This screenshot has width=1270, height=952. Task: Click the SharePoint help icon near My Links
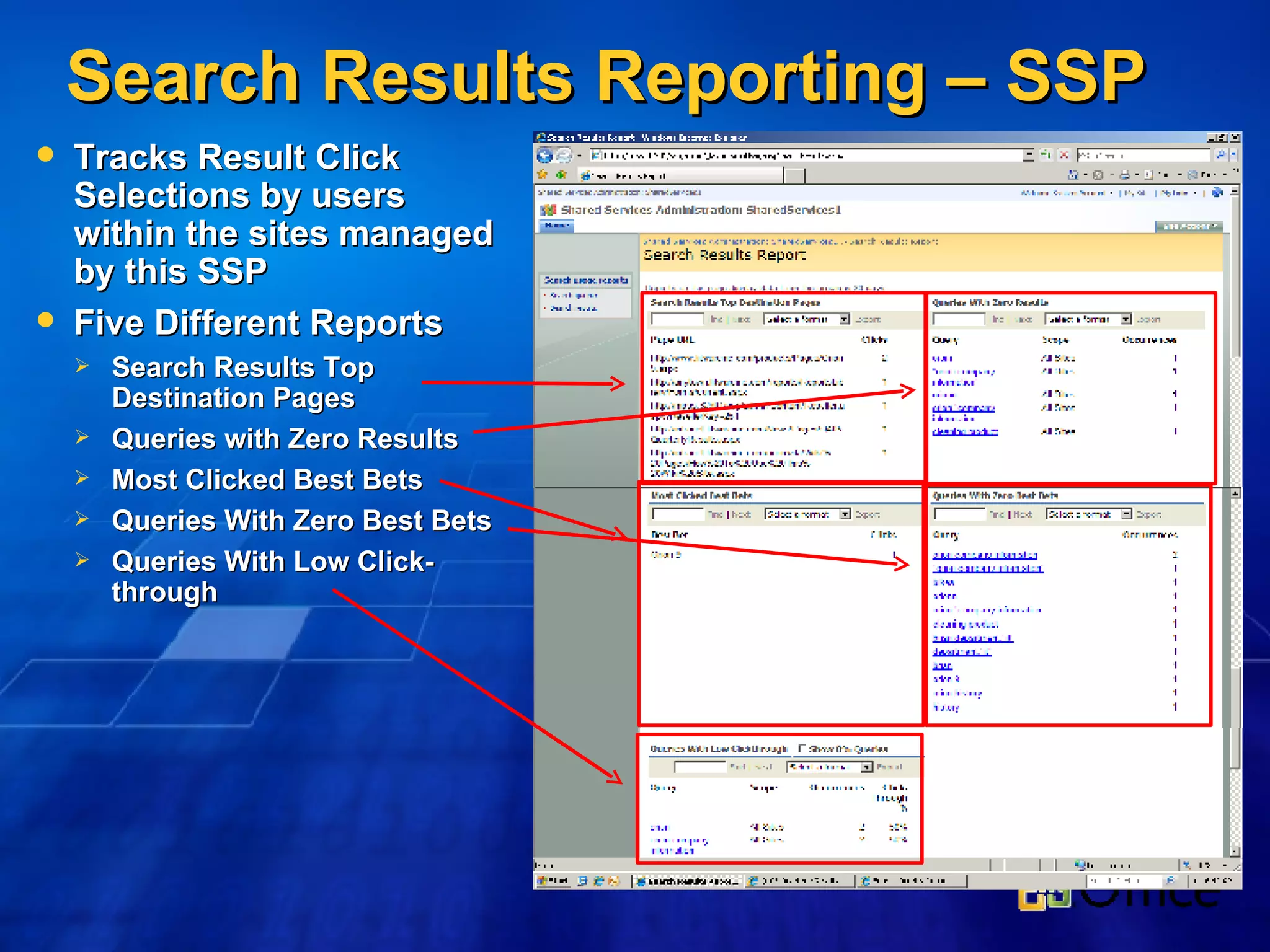pyautogui.click(x=1217, y=193)
